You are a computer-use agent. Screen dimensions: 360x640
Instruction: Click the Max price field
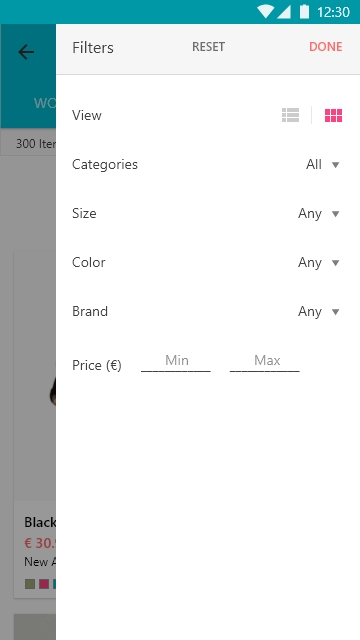tap(265, 362)
